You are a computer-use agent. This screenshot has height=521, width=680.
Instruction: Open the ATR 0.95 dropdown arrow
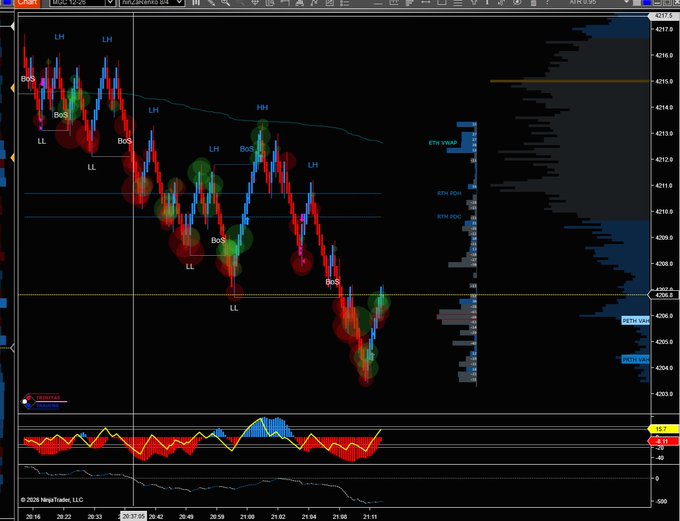click(x=626, y=3)
